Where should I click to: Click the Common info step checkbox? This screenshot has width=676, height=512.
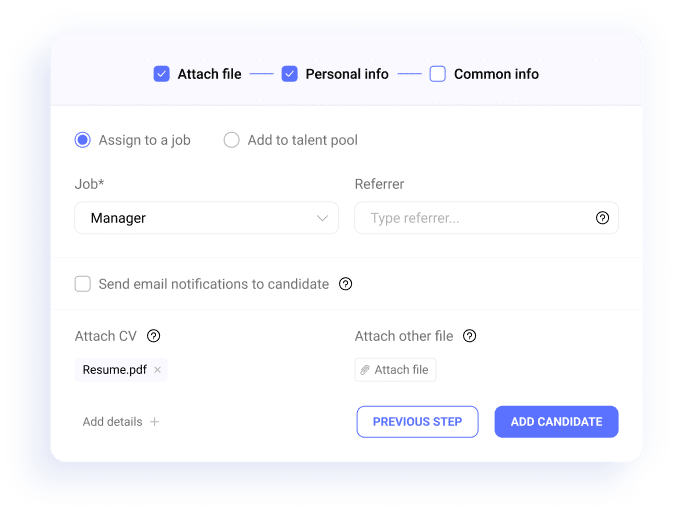click(438, 74)
